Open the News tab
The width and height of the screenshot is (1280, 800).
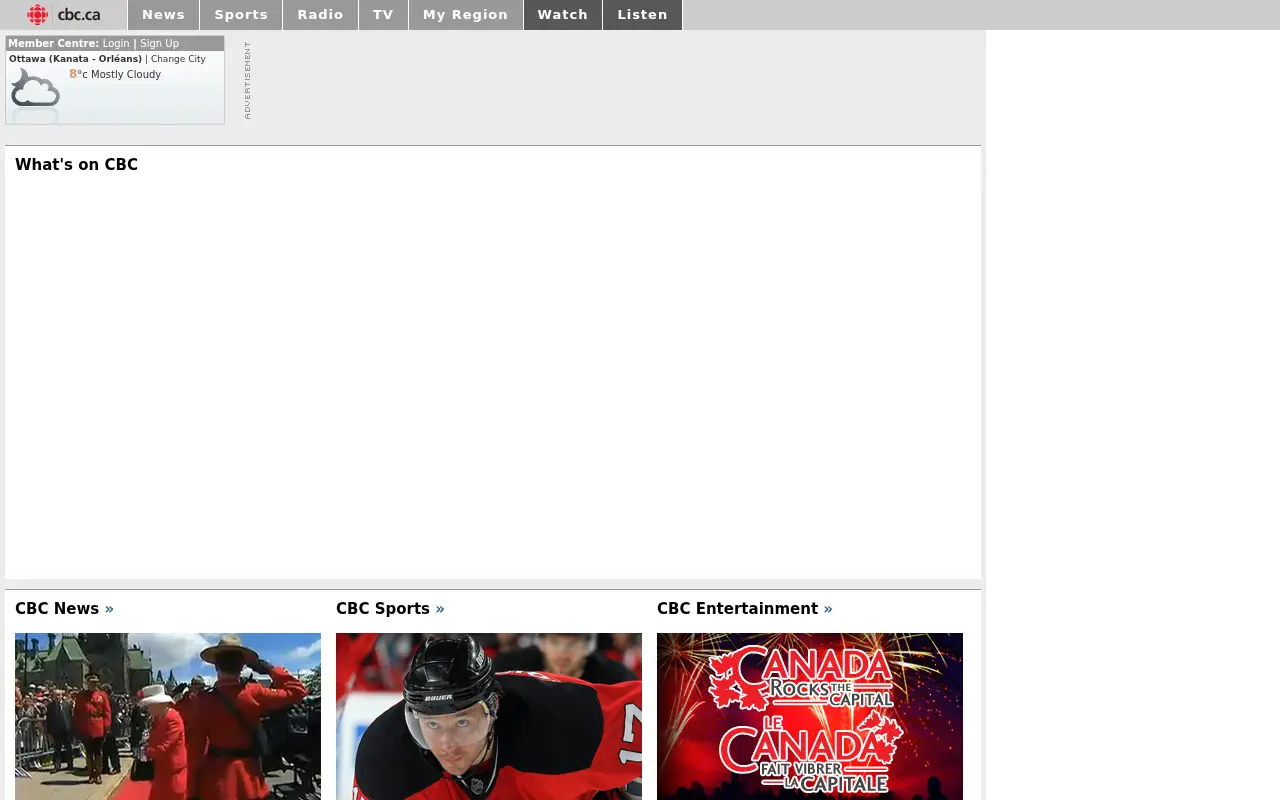coord(163,15)
